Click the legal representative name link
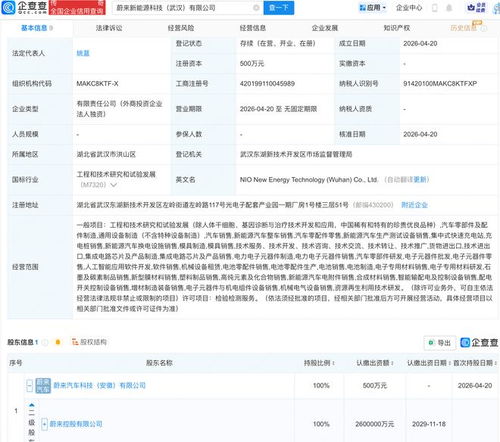The height and width of the screenshot is (442, 500). 83,53
